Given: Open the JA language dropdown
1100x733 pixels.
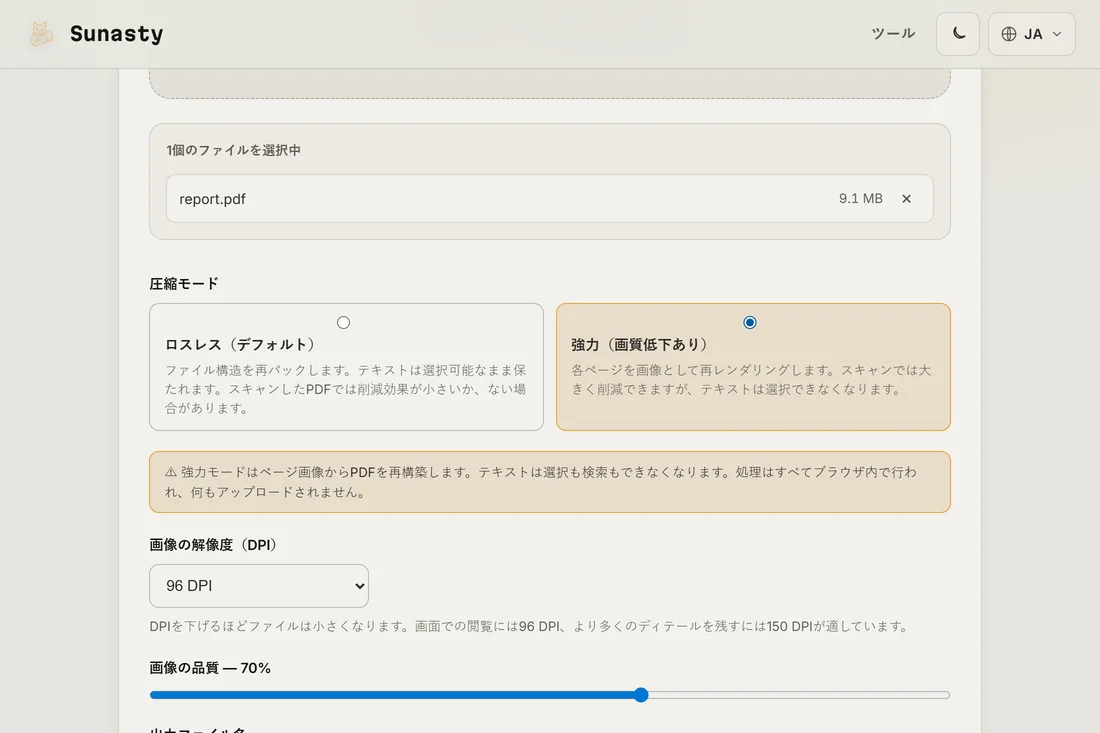Looking at the screenshot, I should pyautogui.click(x=1031, y=34).
